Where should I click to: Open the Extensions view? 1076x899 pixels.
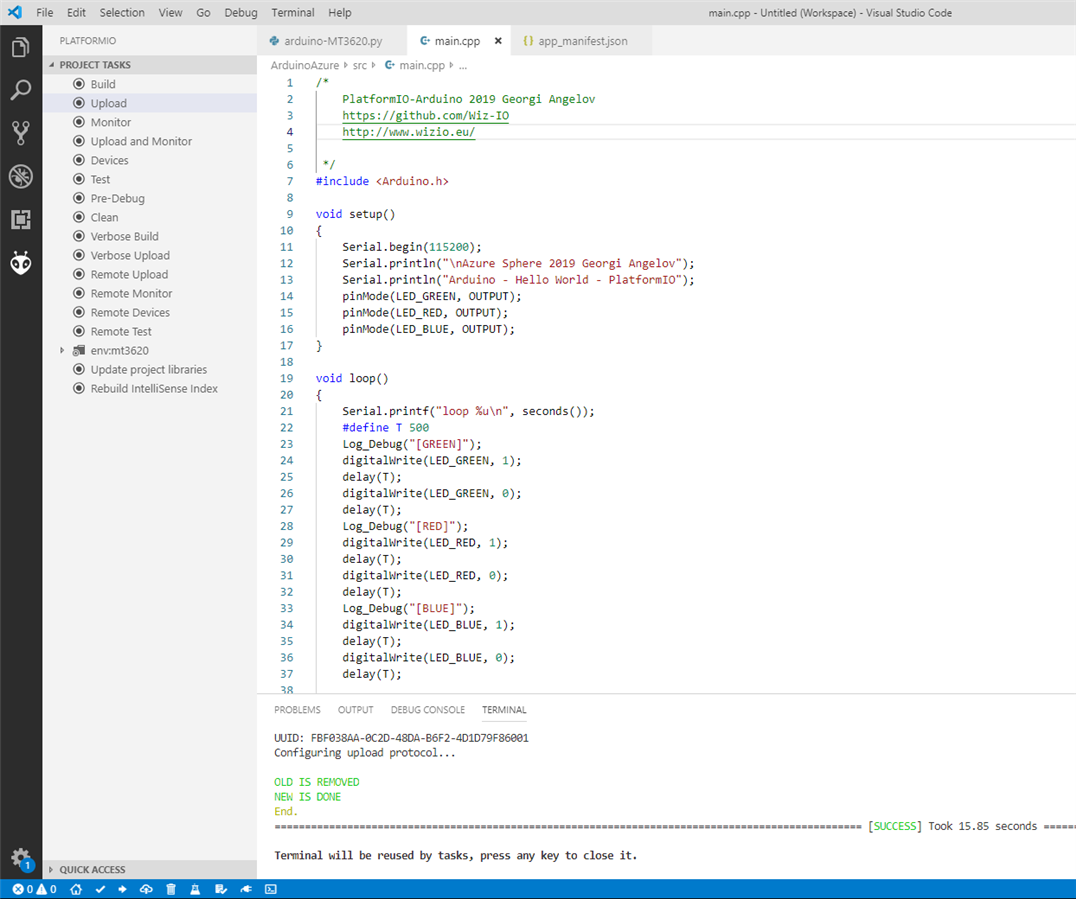point(21,219)
